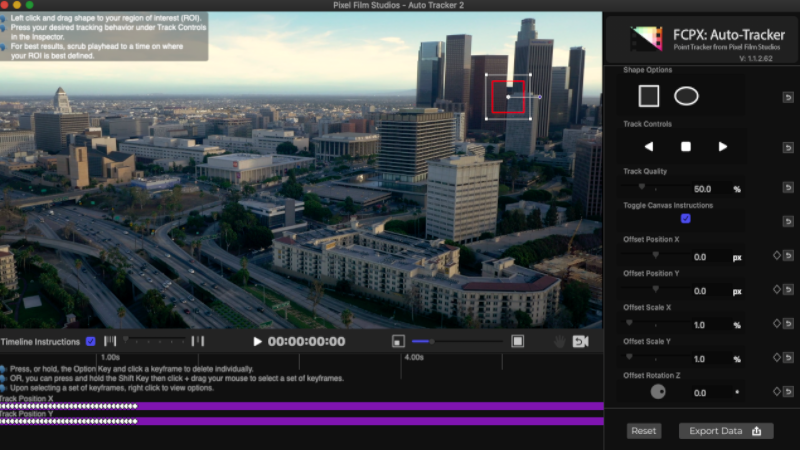The image size is (800, 450).
Task: Reset Track Controls parameter
Action: tap(788, 147)
